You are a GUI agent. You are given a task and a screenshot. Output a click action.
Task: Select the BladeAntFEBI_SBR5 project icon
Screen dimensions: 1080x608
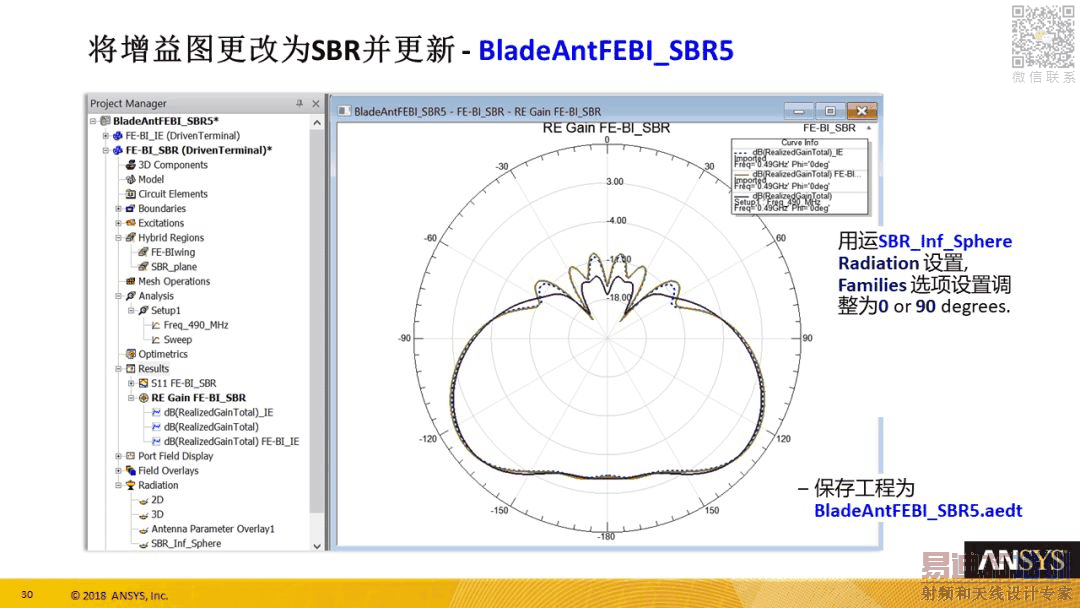click(x=105, y=120)
